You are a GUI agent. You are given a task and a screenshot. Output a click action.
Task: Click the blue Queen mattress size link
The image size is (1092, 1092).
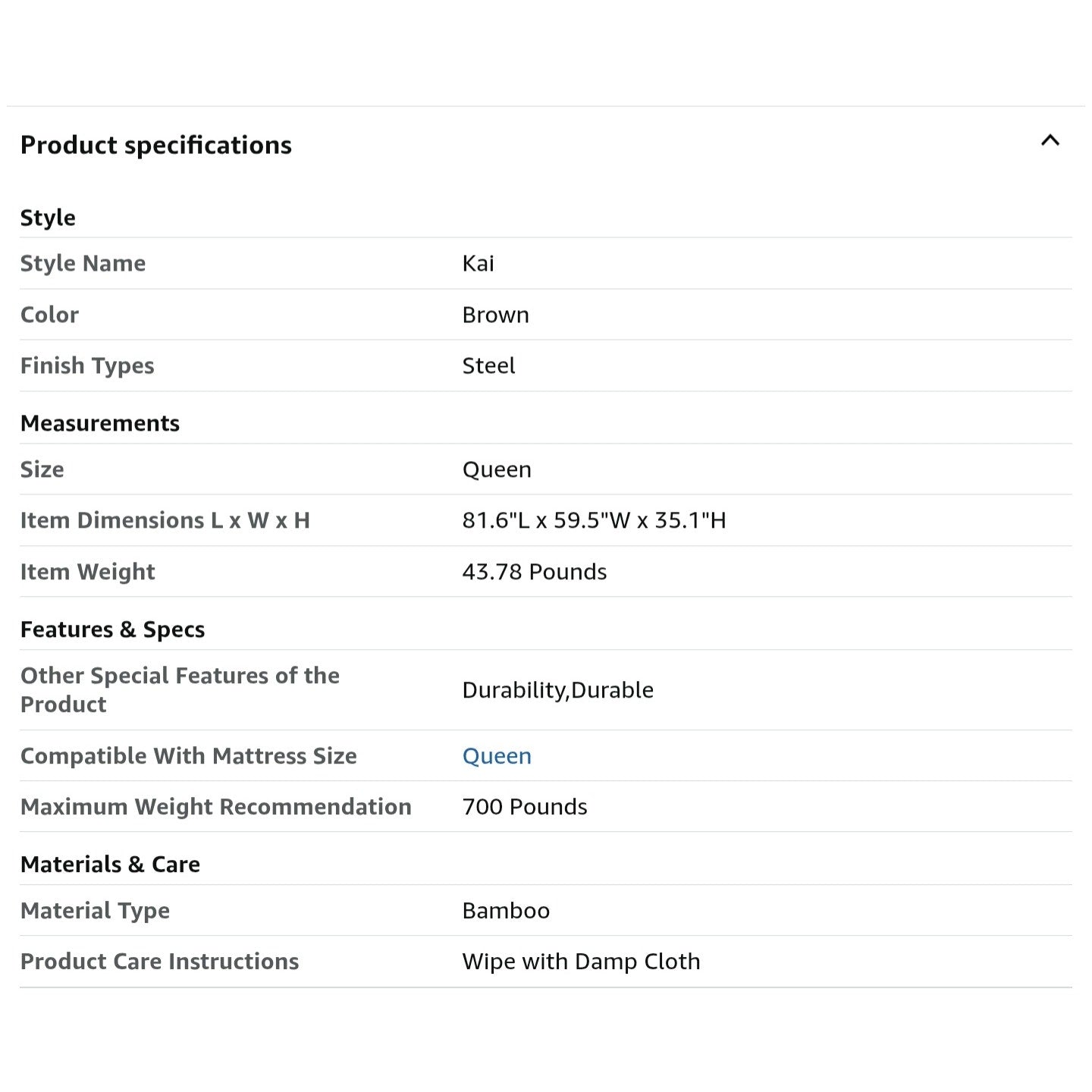point(497,756)
